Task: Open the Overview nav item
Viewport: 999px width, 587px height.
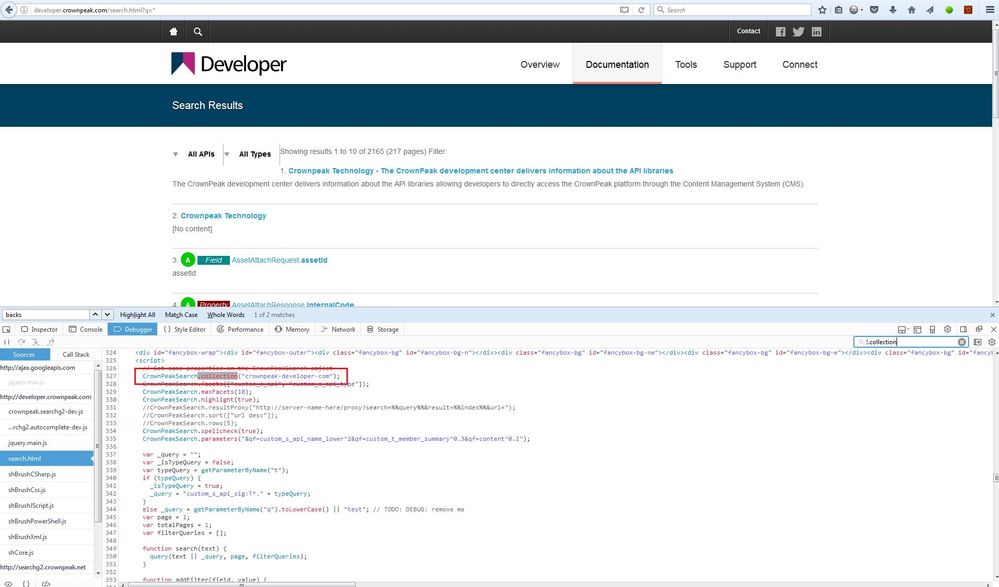Action: [540, 64]
